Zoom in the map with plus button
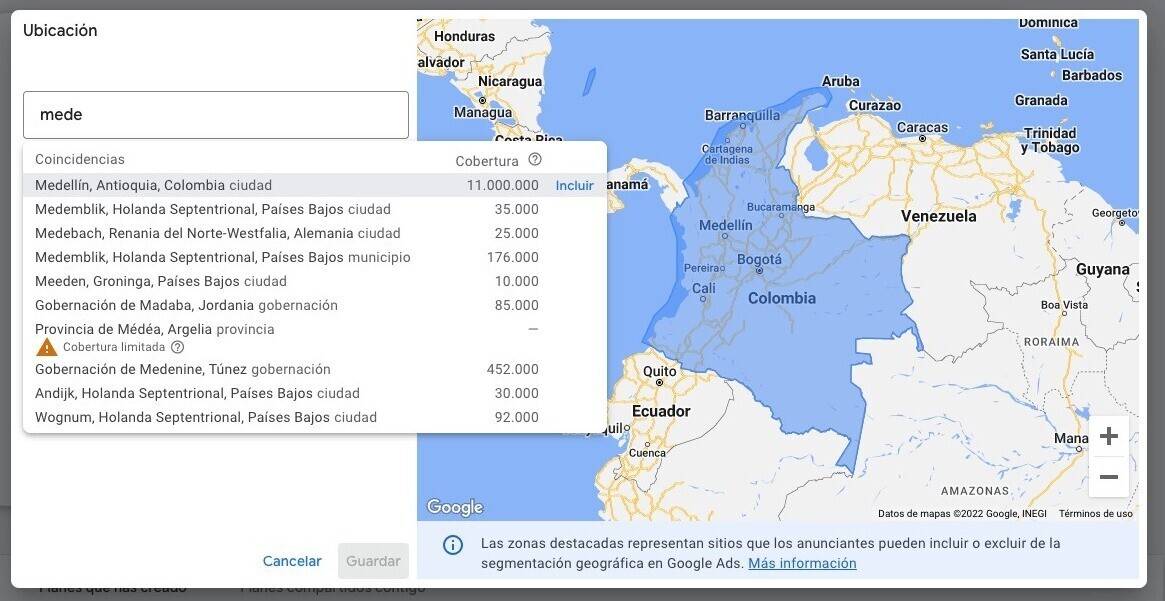The image size is (1165, 601). [x=1109, y=436]
